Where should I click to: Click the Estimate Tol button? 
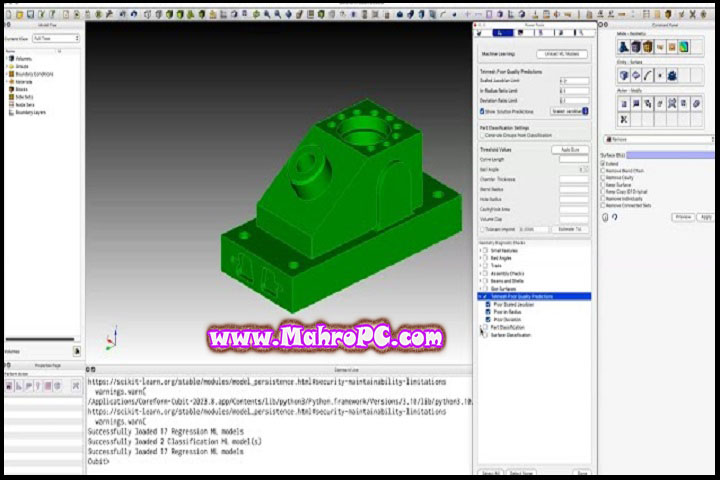(x=570, y=229)
